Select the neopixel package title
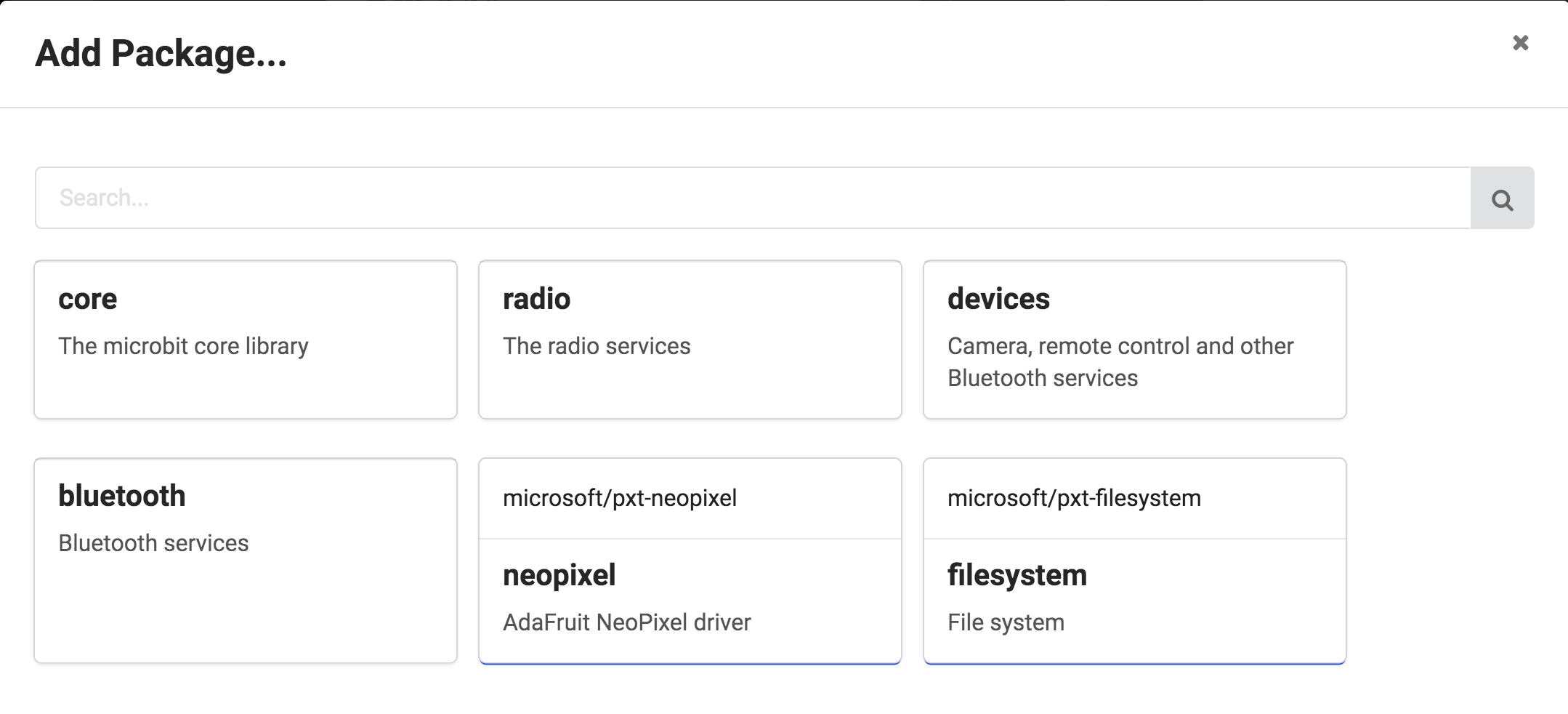Viewport: 1568px width, 714px height. tap(559, 575)
